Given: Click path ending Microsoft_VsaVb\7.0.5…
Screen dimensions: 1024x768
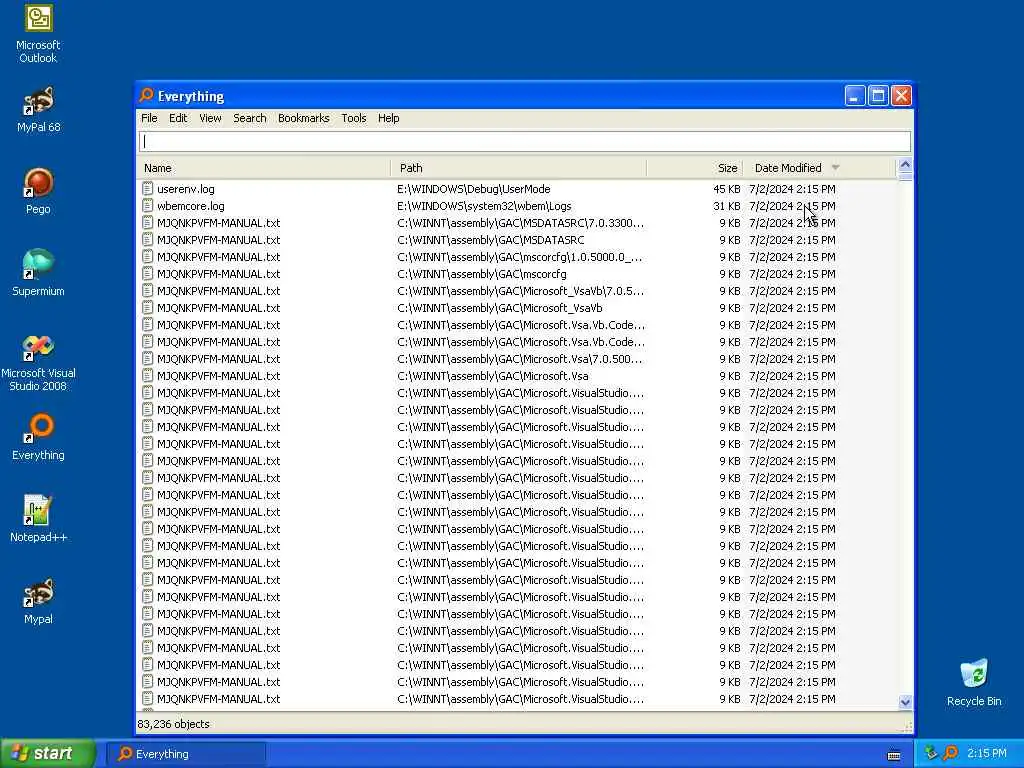Looking at the screenshot, I should pos(520,291).
